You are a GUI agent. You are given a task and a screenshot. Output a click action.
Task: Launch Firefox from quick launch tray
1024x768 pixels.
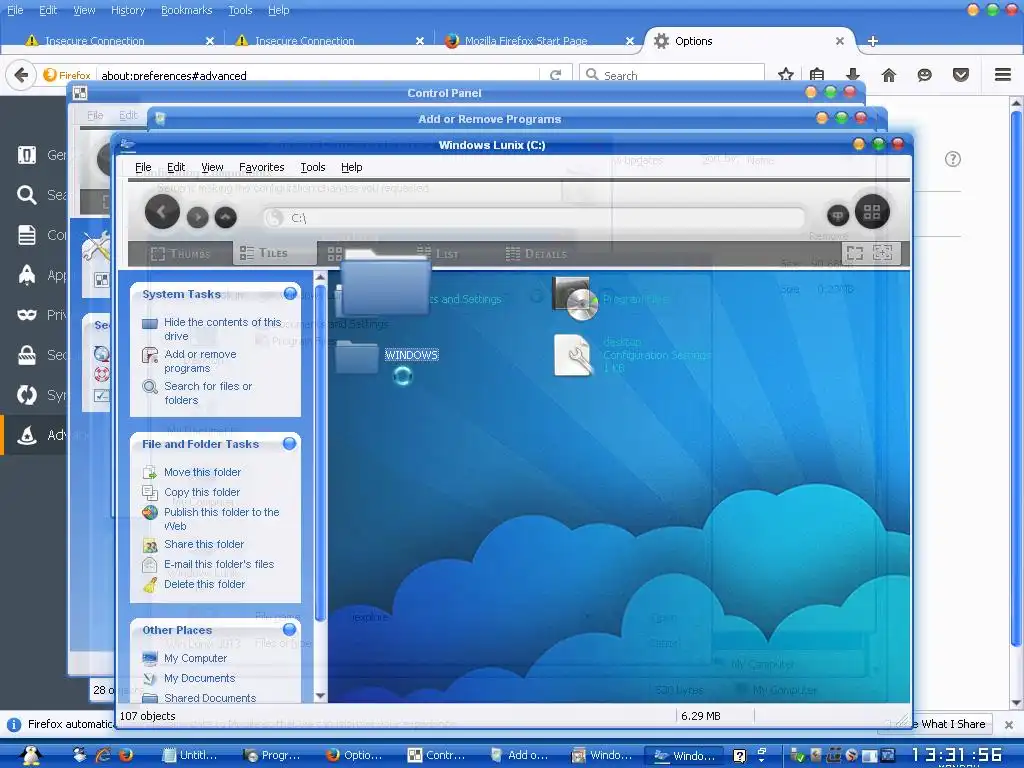point(125,755)
